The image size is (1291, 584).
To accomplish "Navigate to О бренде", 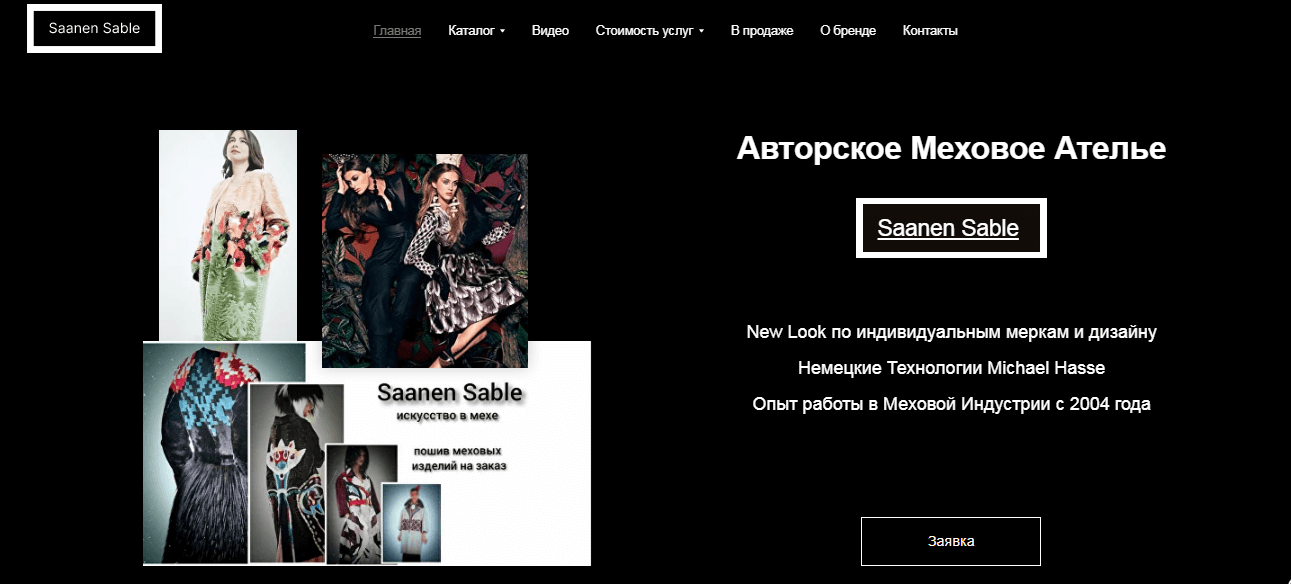I will tap(848, 31).
